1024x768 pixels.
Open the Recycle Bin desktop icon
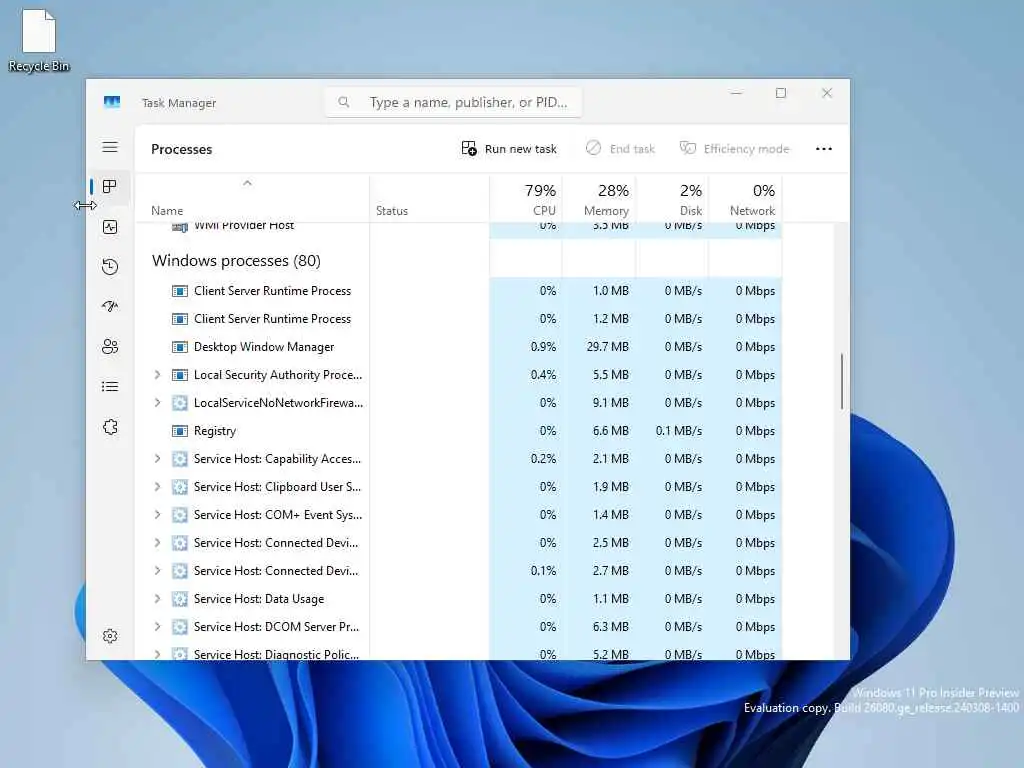click(39, 40)
